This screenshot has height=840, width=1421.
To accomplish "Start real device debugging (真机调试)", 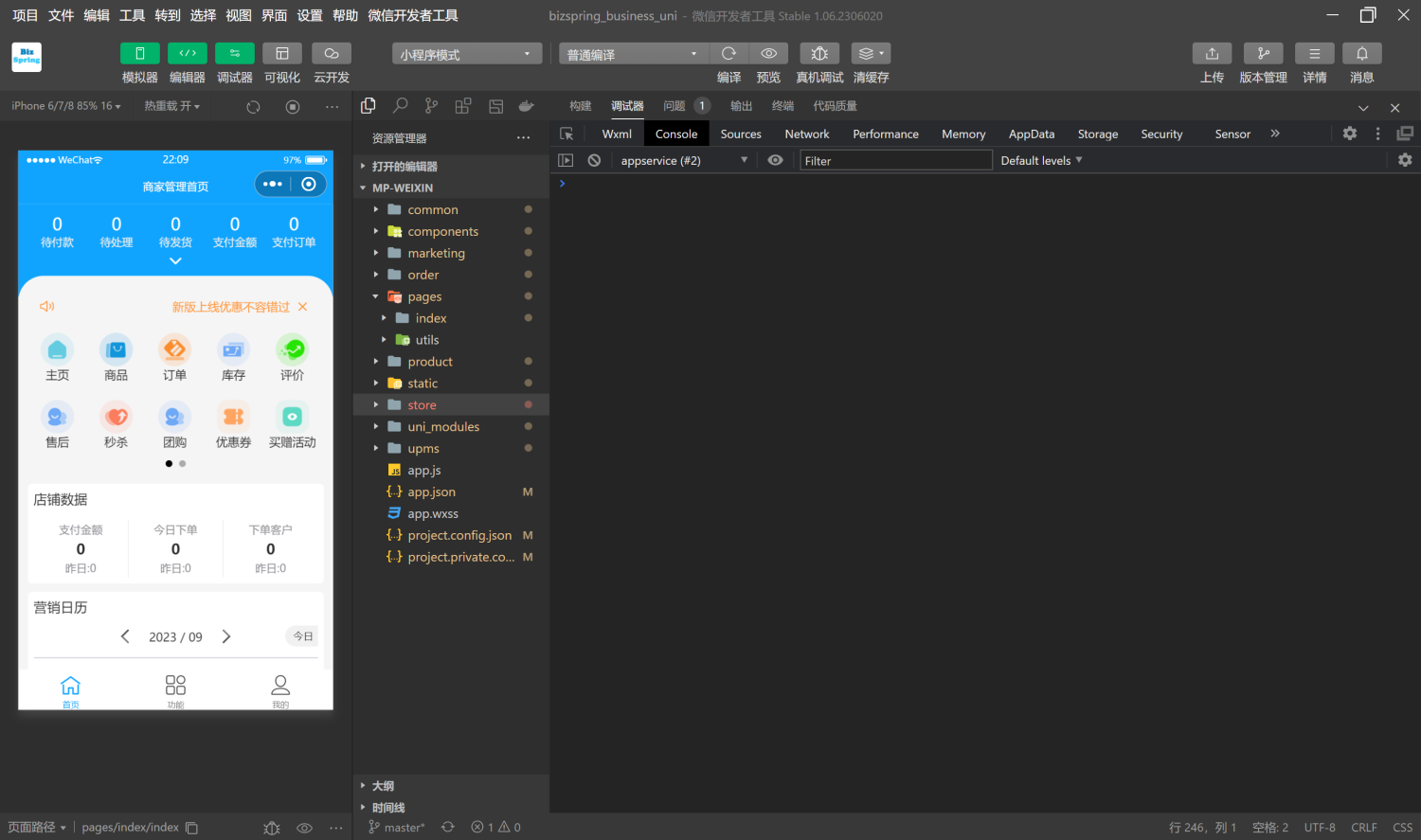I will (819, 54).
